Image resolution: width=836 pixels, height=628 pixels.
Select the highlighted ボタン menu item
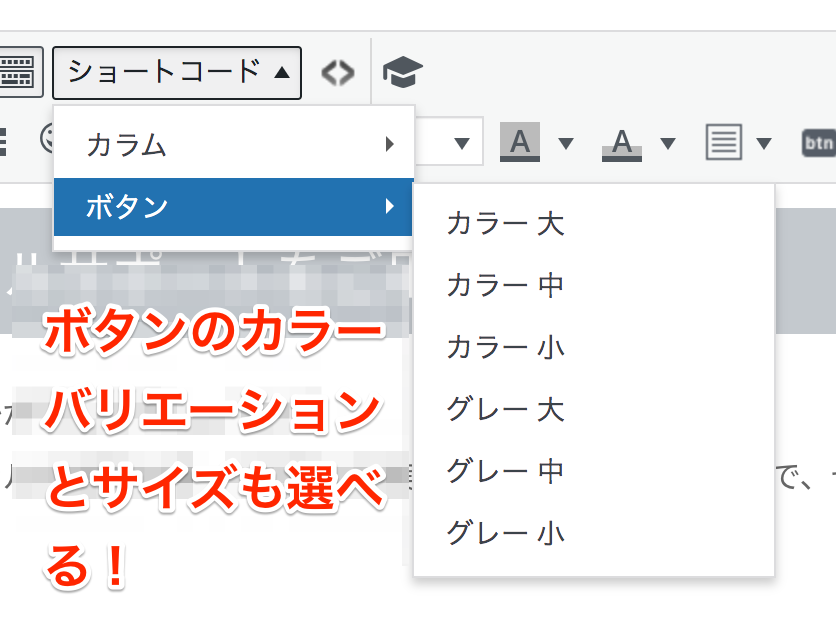point(233,207)
